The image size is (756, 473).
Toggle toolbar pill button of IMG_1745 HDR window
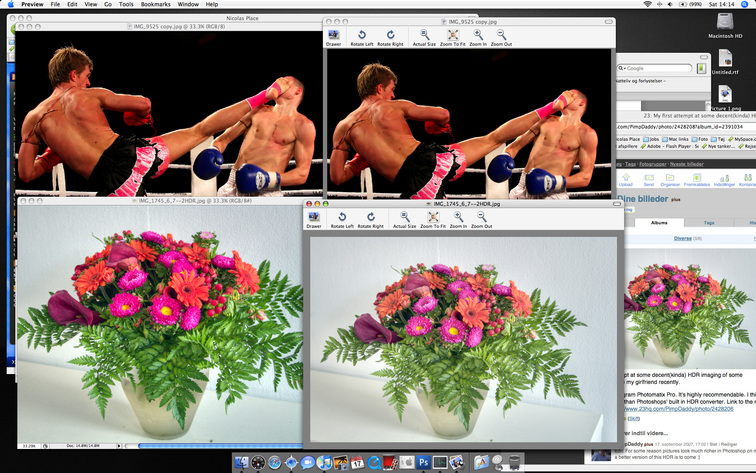pos(617,204)
